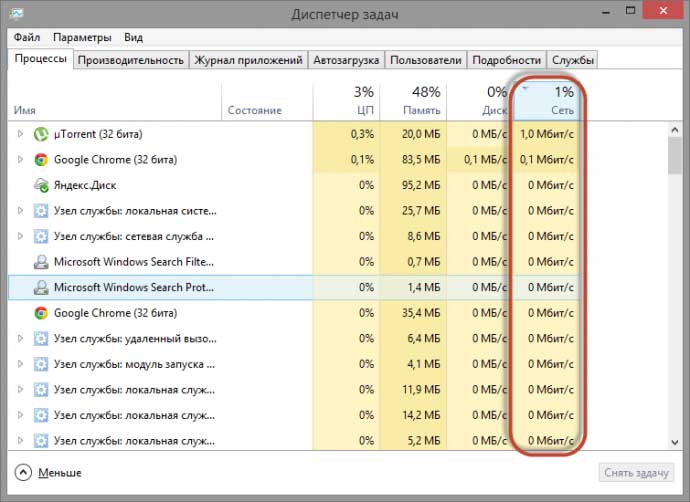This screenshot has height=502, width=690.
Task: Click the Task Manager icon in title bar
Action: point(16,14)
